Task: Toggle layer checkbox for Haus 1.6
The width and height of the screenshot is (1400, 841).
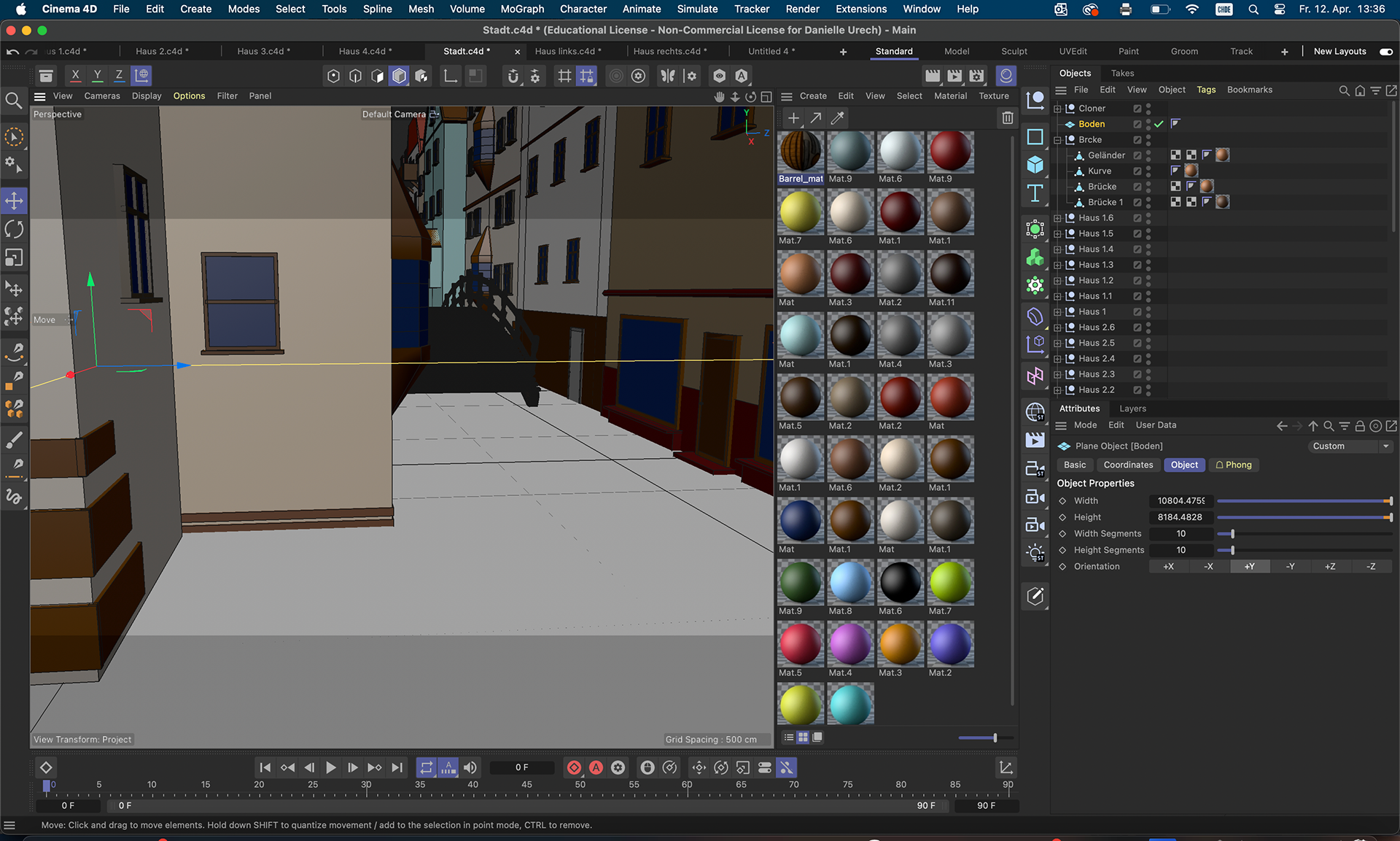Action: click(x=1137, y=218)
